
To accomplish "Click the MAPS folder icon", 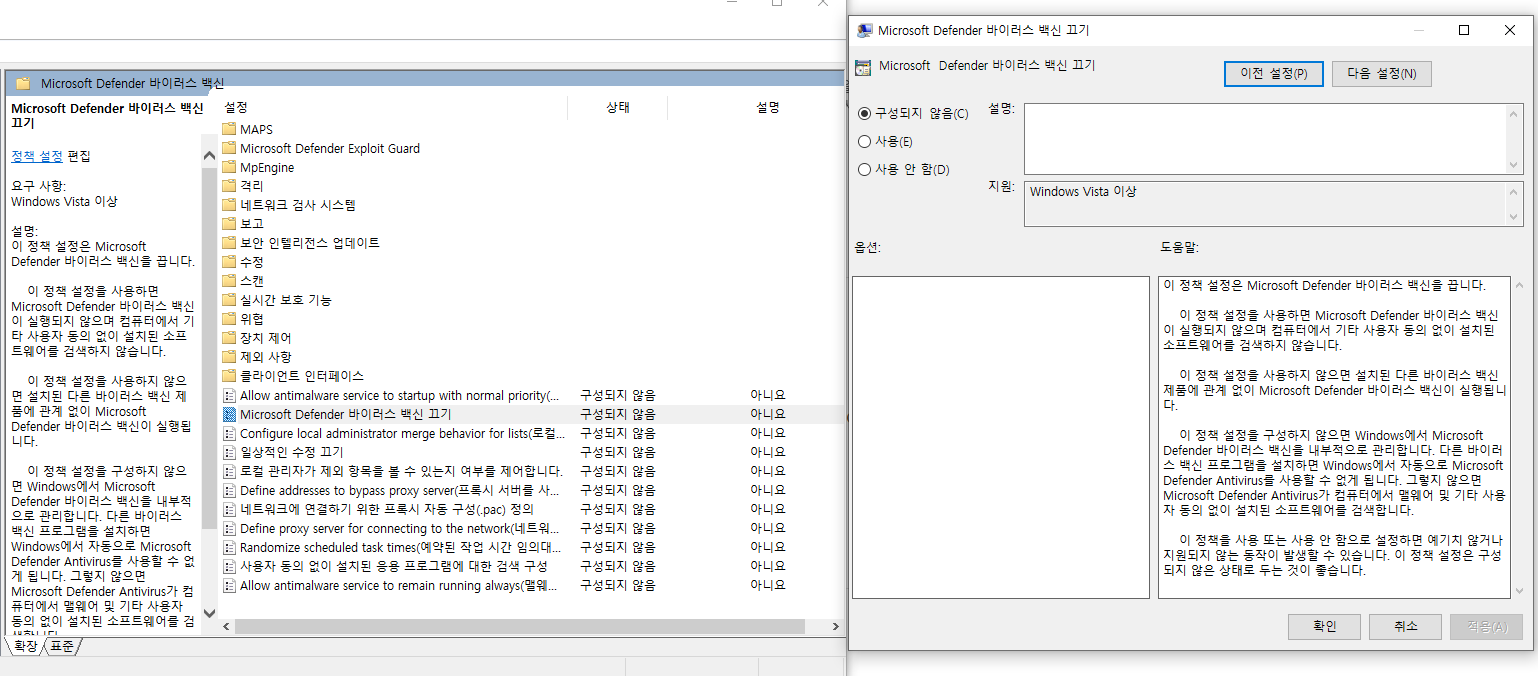I will click(x=229, y=129).
